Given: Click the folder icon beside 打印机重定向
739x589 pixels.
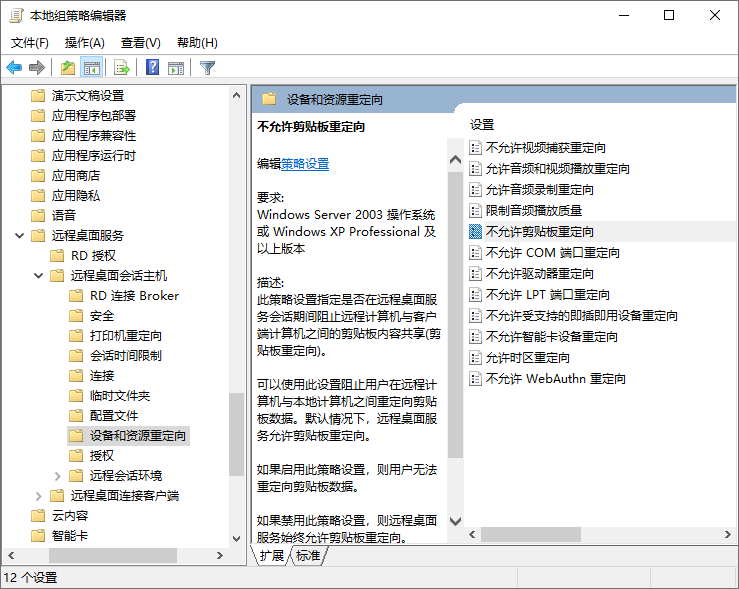Looking at the screenshot, I should [x=76, y=335].
